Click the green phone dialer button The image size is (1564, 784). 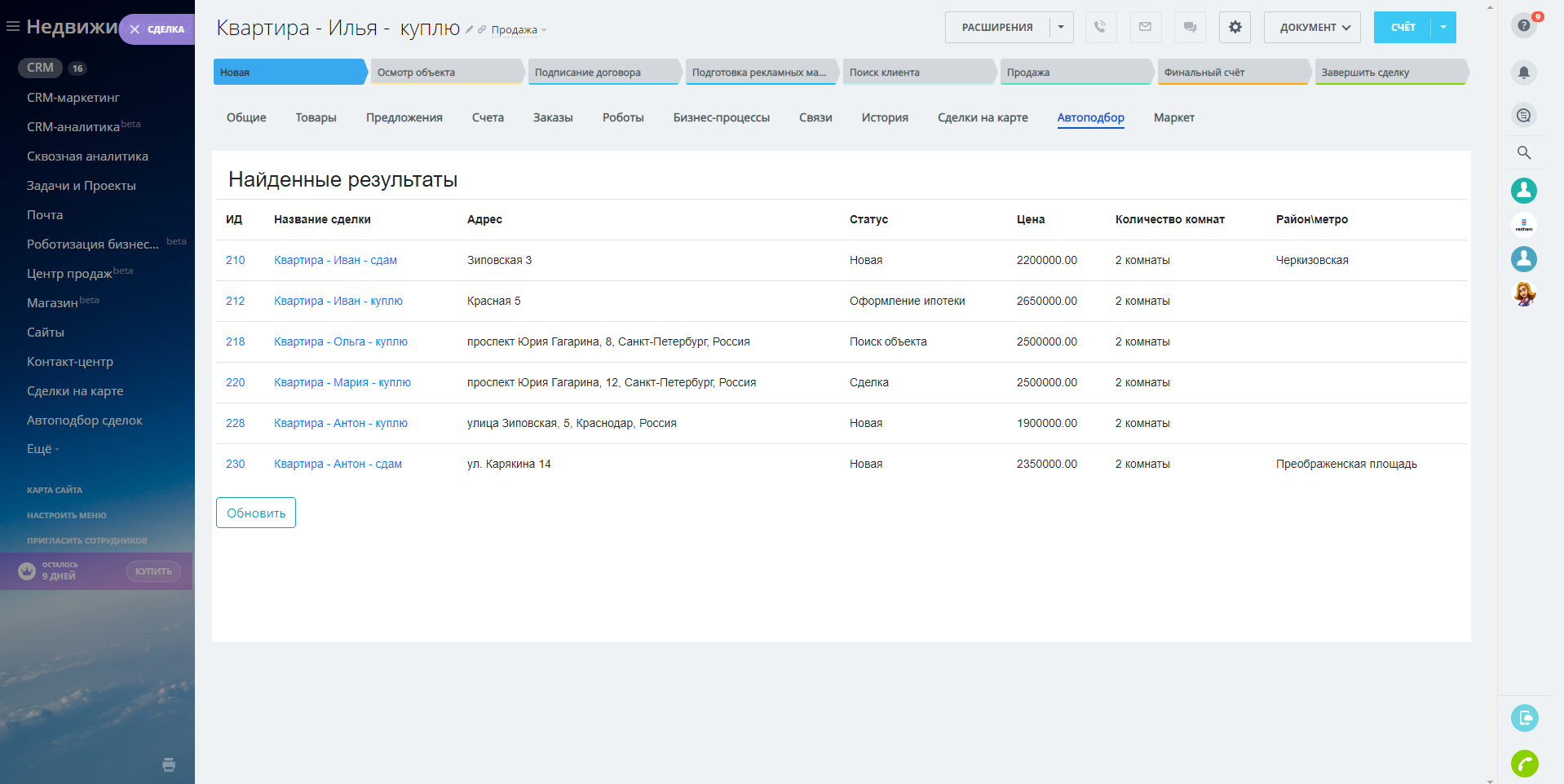pos(1524,764)
